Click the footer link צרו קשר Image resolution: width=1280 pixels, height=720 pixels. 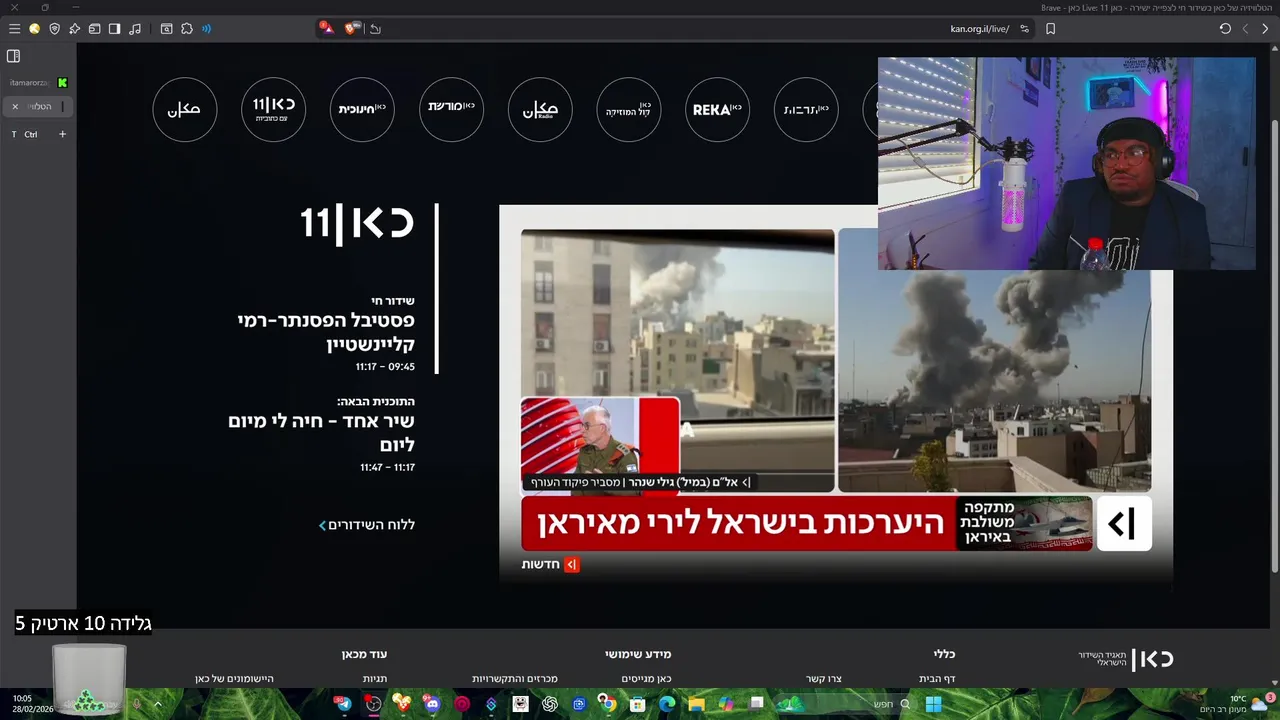tap(824, 679)
